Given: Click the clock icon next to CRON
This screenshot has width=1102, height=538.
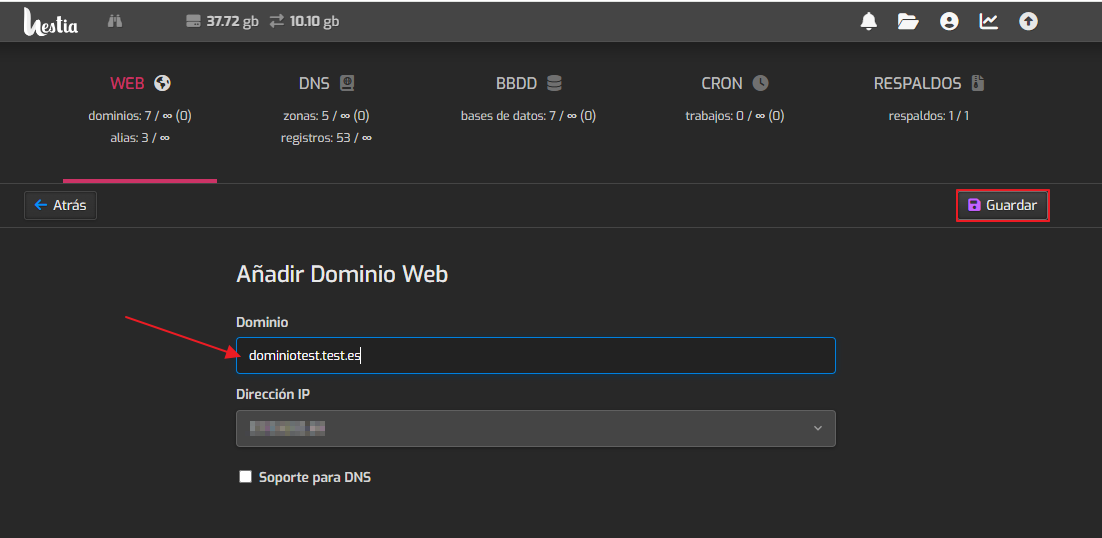Looking at the screenshot, I should click(760, 83).
